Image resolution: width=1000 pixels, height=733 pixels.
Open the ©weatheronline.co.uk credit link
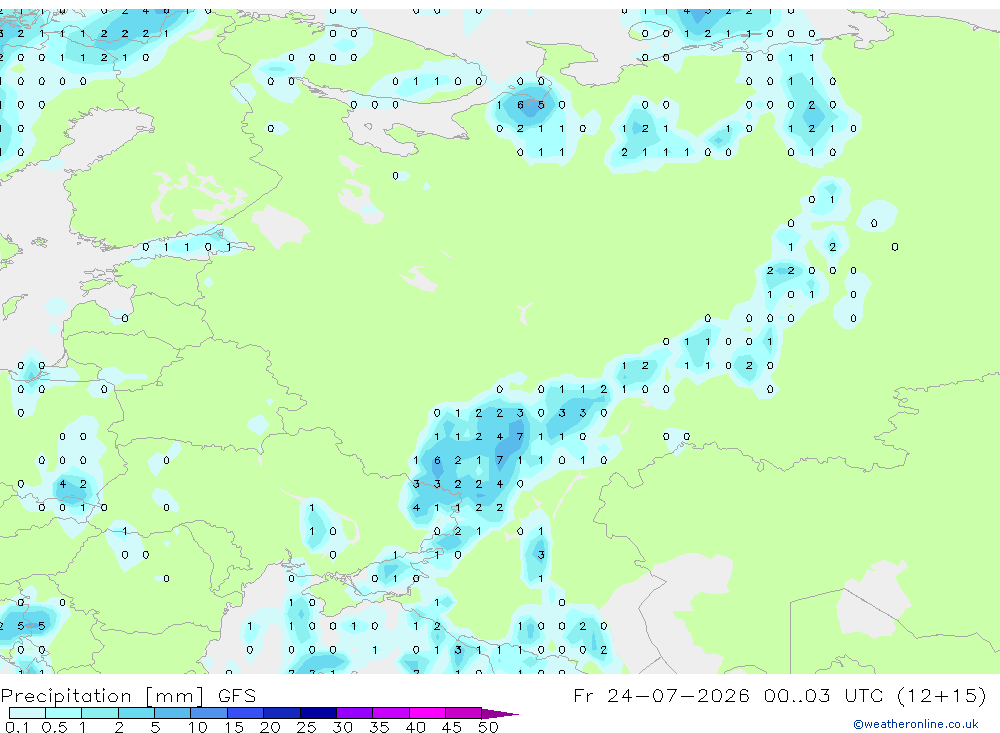pos(915,724)
